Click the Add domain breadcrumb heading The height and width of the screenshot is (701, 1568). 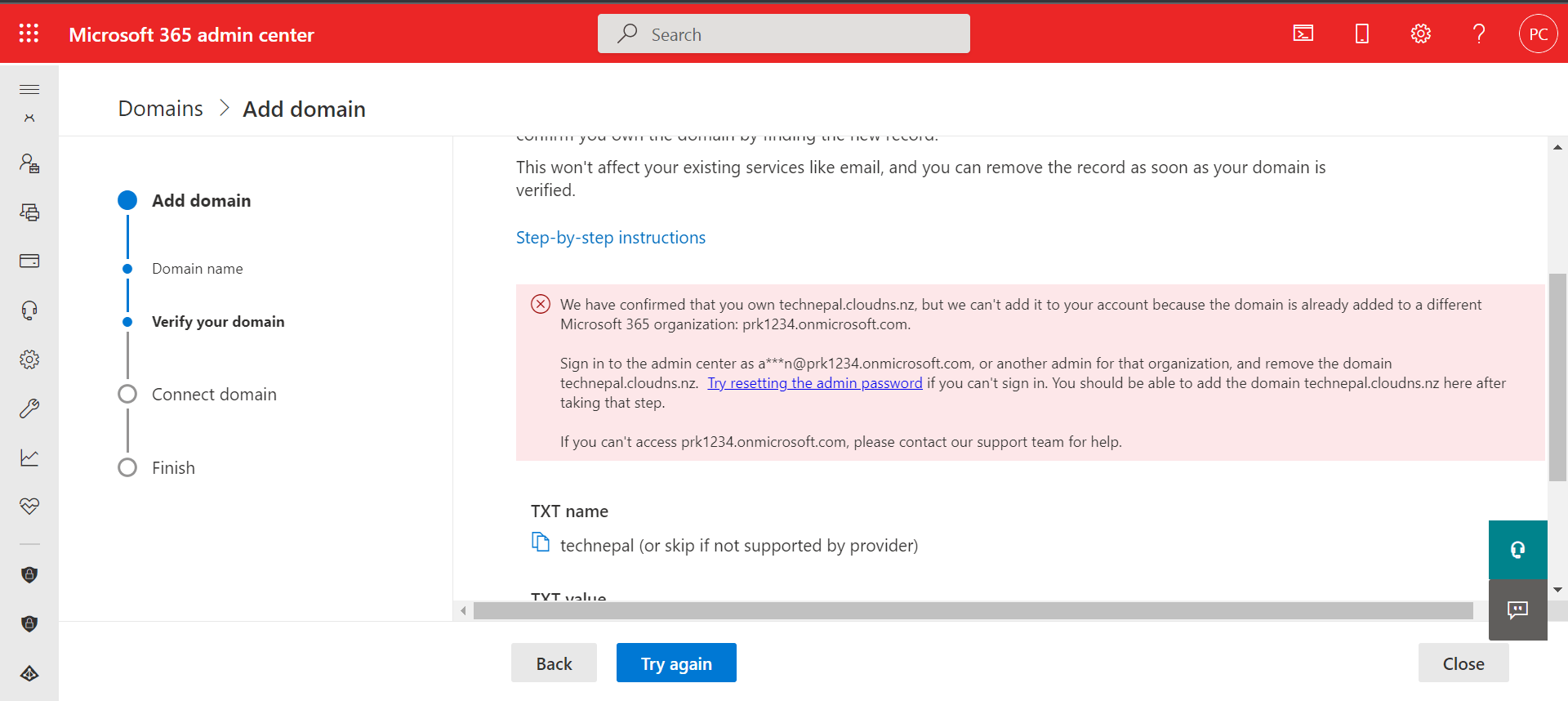[304, 109]
